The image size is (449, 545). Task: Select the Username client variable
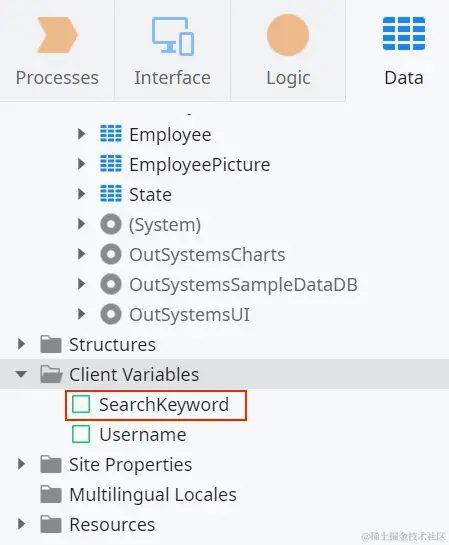pyautogui.click(x=143, y=435)
